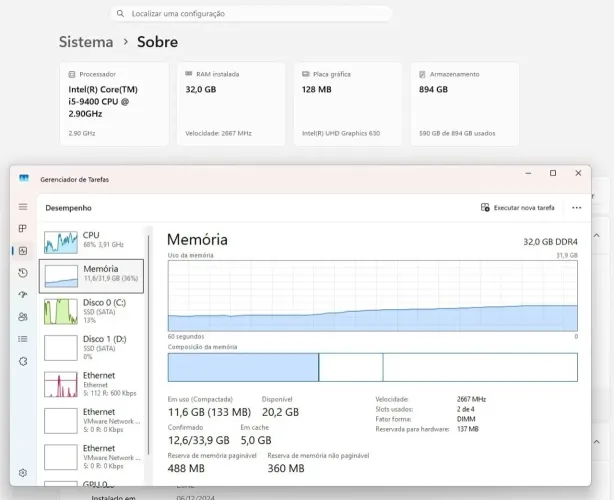Click the Memória heading in the detail pane

[197, 240]
